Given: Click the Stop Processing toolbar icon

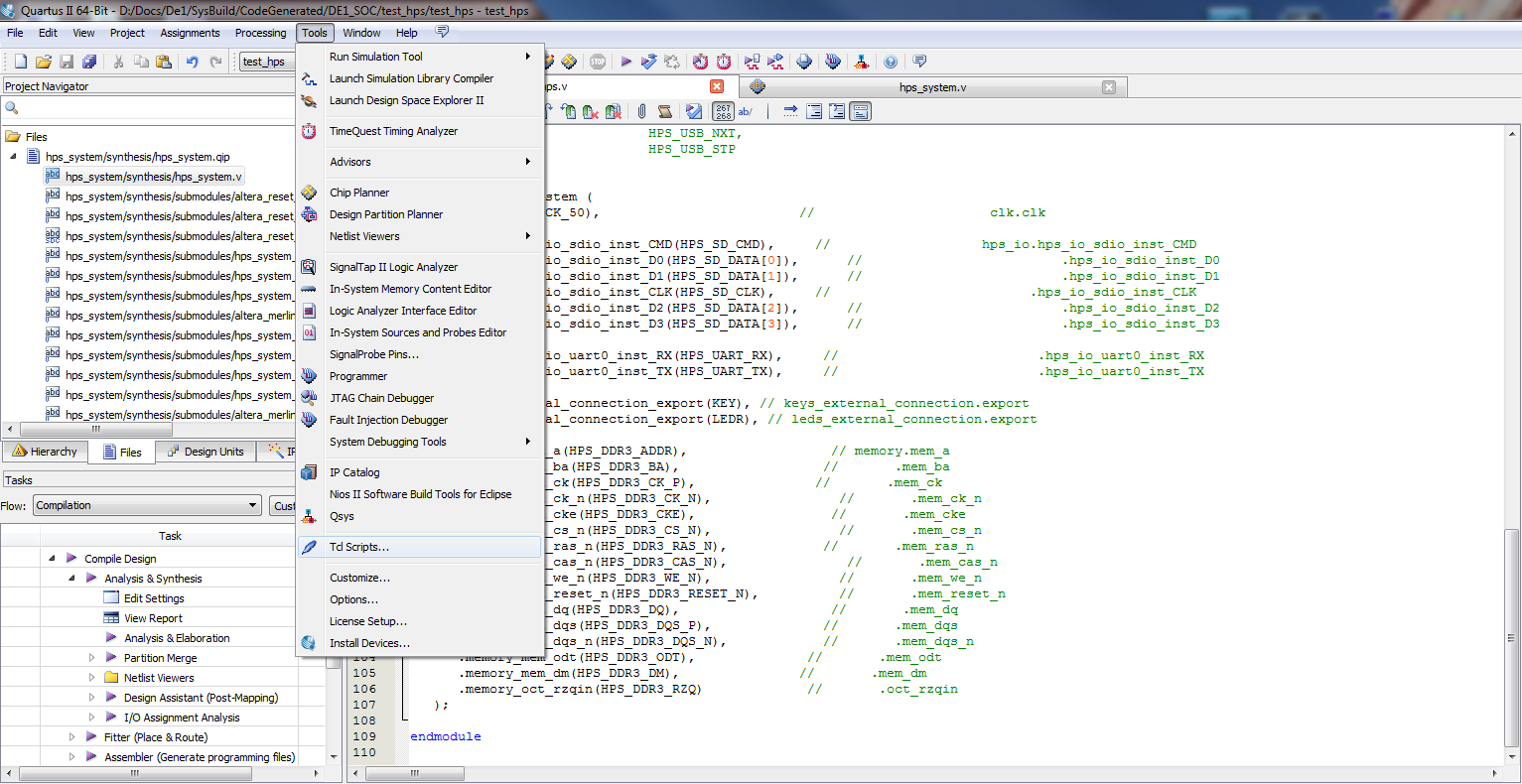Looking at the screenshot, I should point(598,62).
